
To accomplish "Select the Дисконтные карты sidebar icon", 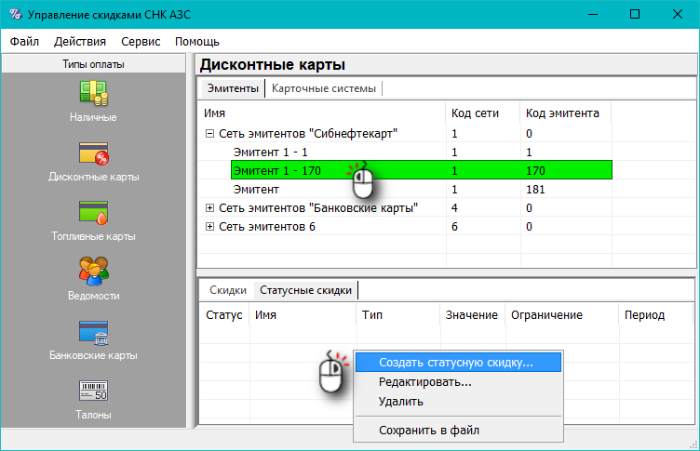I will [93, 153].
